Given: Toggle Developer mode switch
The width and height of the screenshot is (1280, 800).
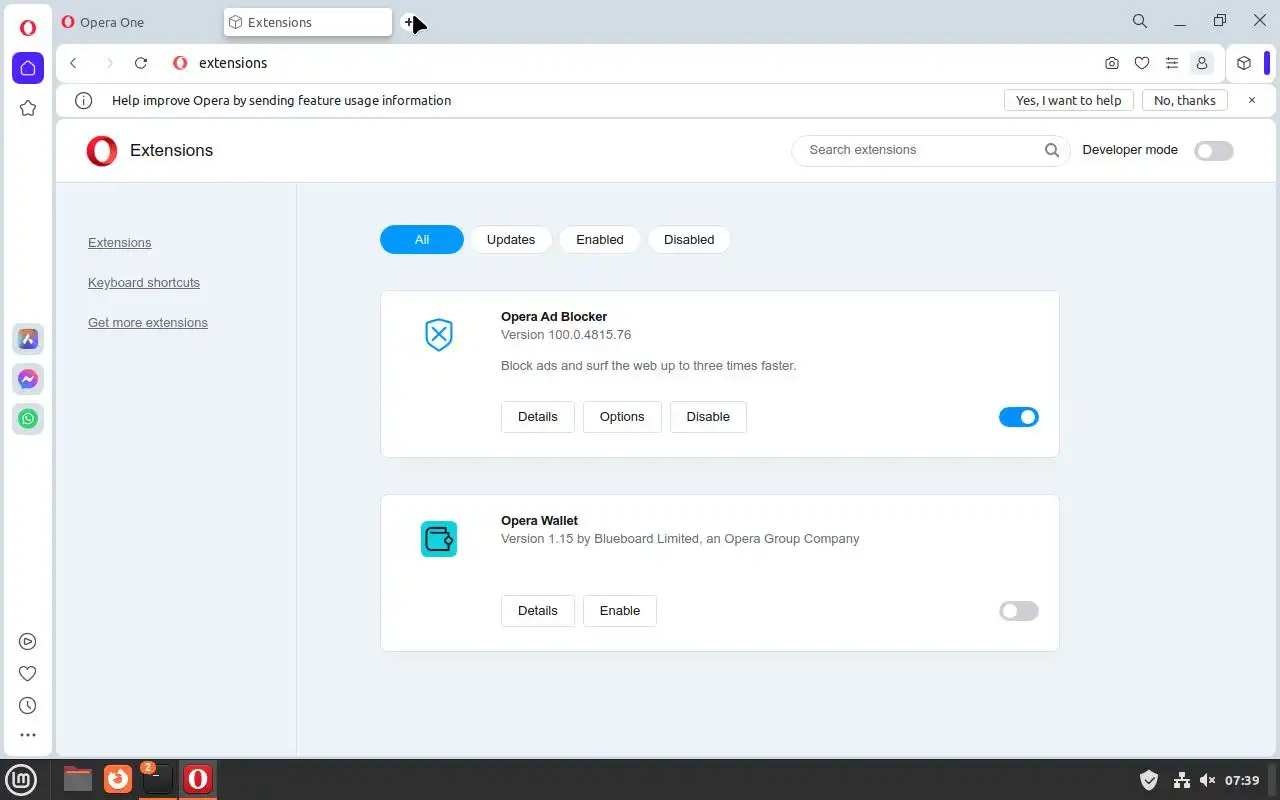Looking at the screenshot, I should 1214,150.
